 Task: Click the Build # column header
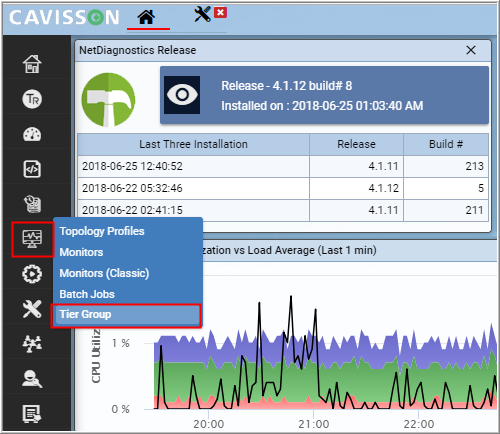point(446,144)
